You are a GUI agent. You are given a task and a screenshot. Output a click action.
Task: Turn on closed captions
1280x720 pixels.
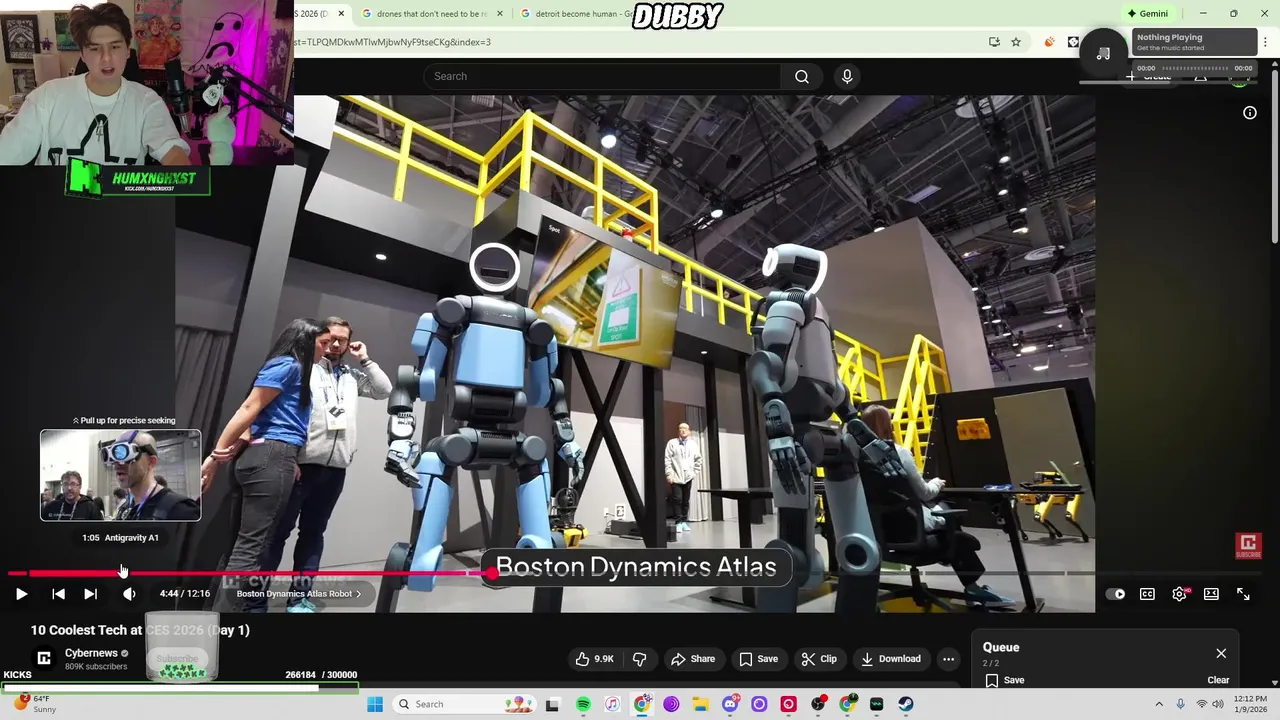[x=1147, y=594]
